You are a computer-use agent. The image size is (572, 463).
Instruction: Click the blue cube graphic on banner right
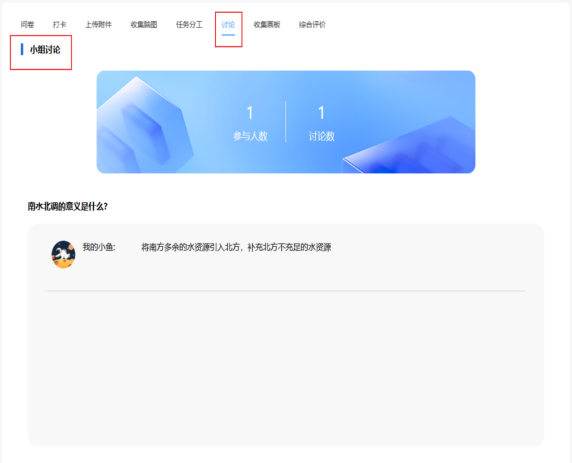click(x=408, y=145)
